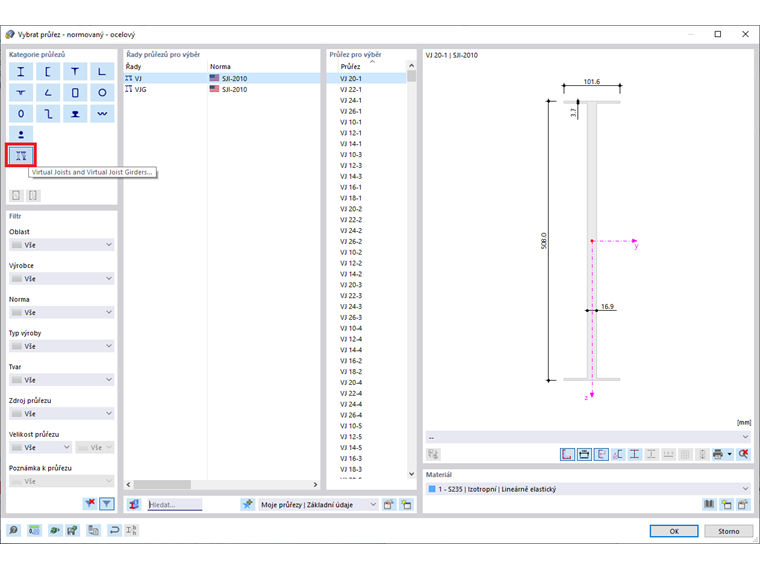Choose the slanted angle section category
Viewport: 760px width, 570px height.
pos(48,93)
